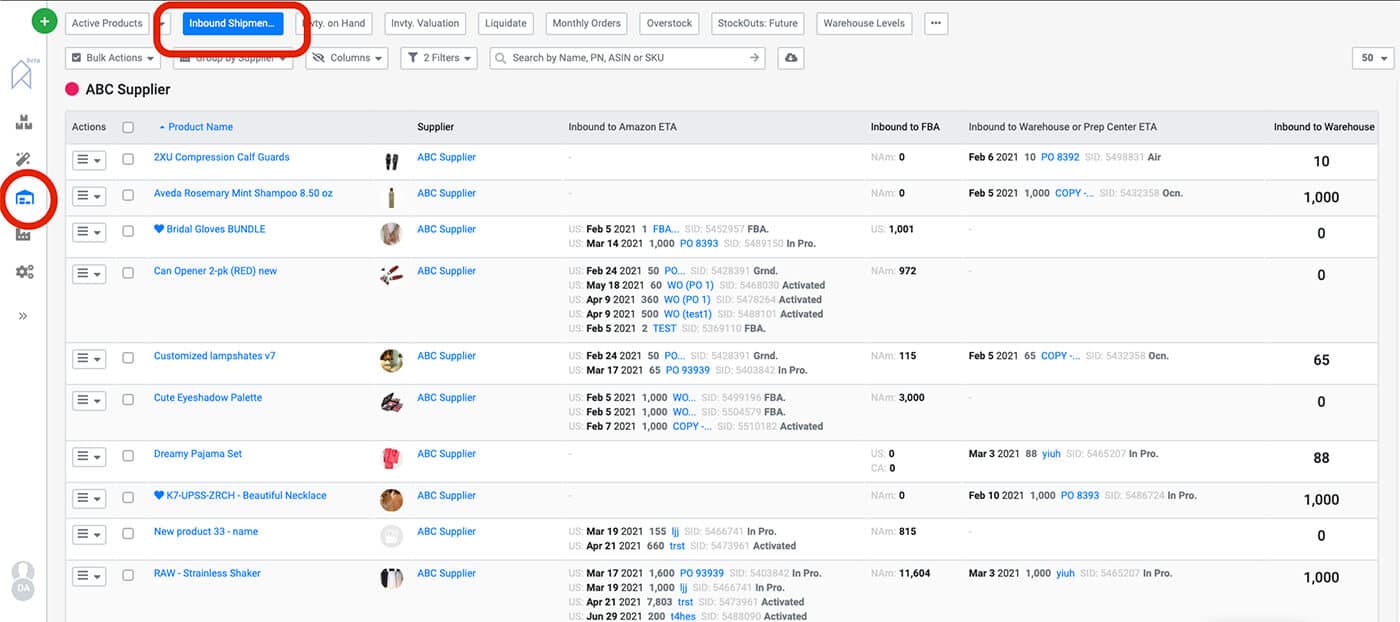Screen dimensions: 1400x622
Task: Open the gears settings icon in the sidebar
Action: coord(25,271)
